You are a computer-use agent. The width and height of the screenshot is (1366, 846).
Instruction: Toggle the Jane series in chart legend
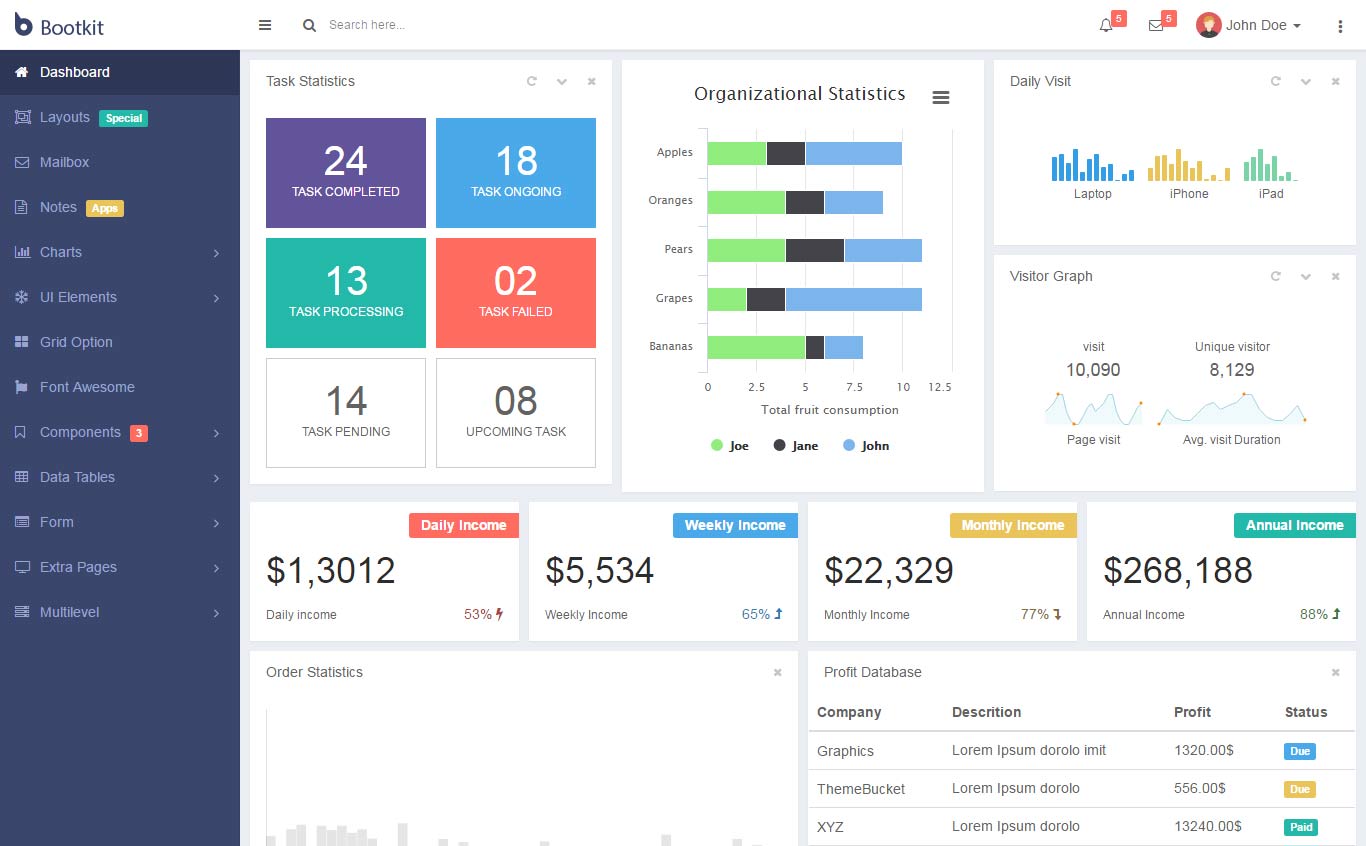click(x=796, y=446)
